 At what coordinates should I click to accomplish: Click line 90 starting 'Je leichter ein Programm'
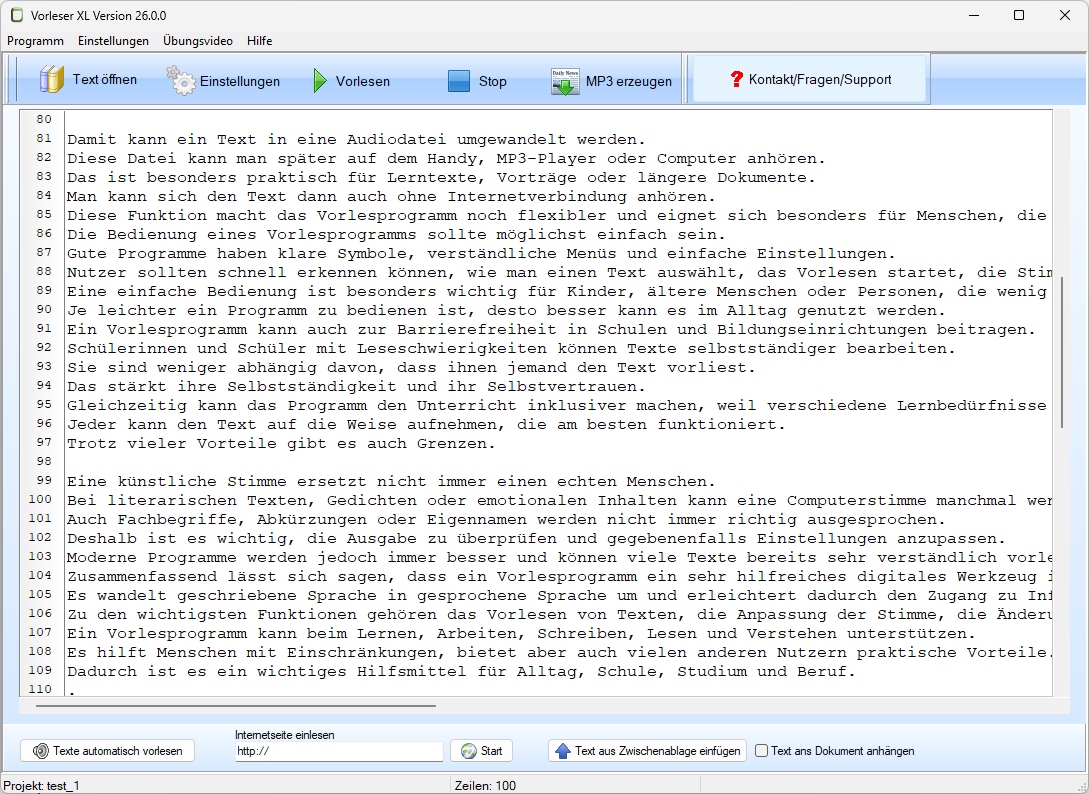tap(507, 311)
